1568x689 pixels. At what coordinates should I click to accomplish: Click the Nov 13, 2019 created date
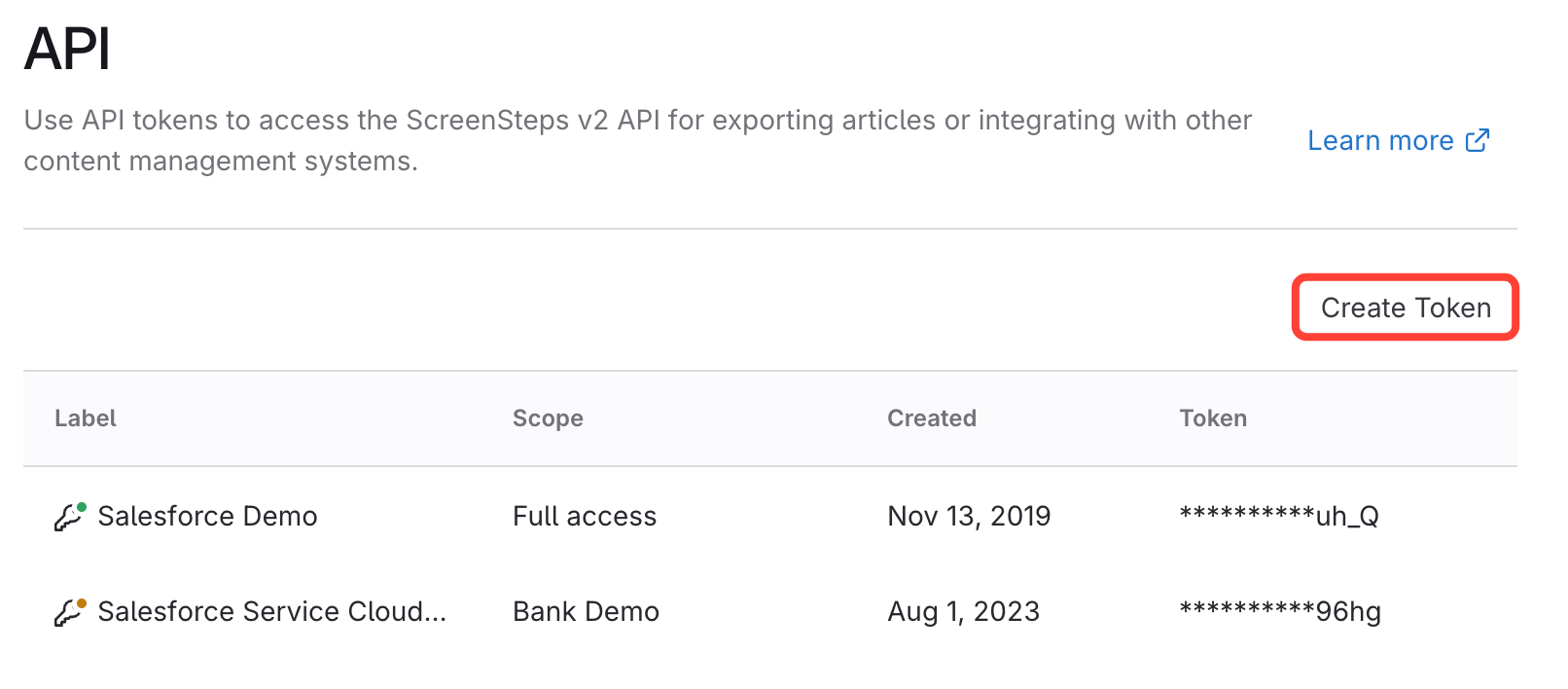tap(969, 516)
